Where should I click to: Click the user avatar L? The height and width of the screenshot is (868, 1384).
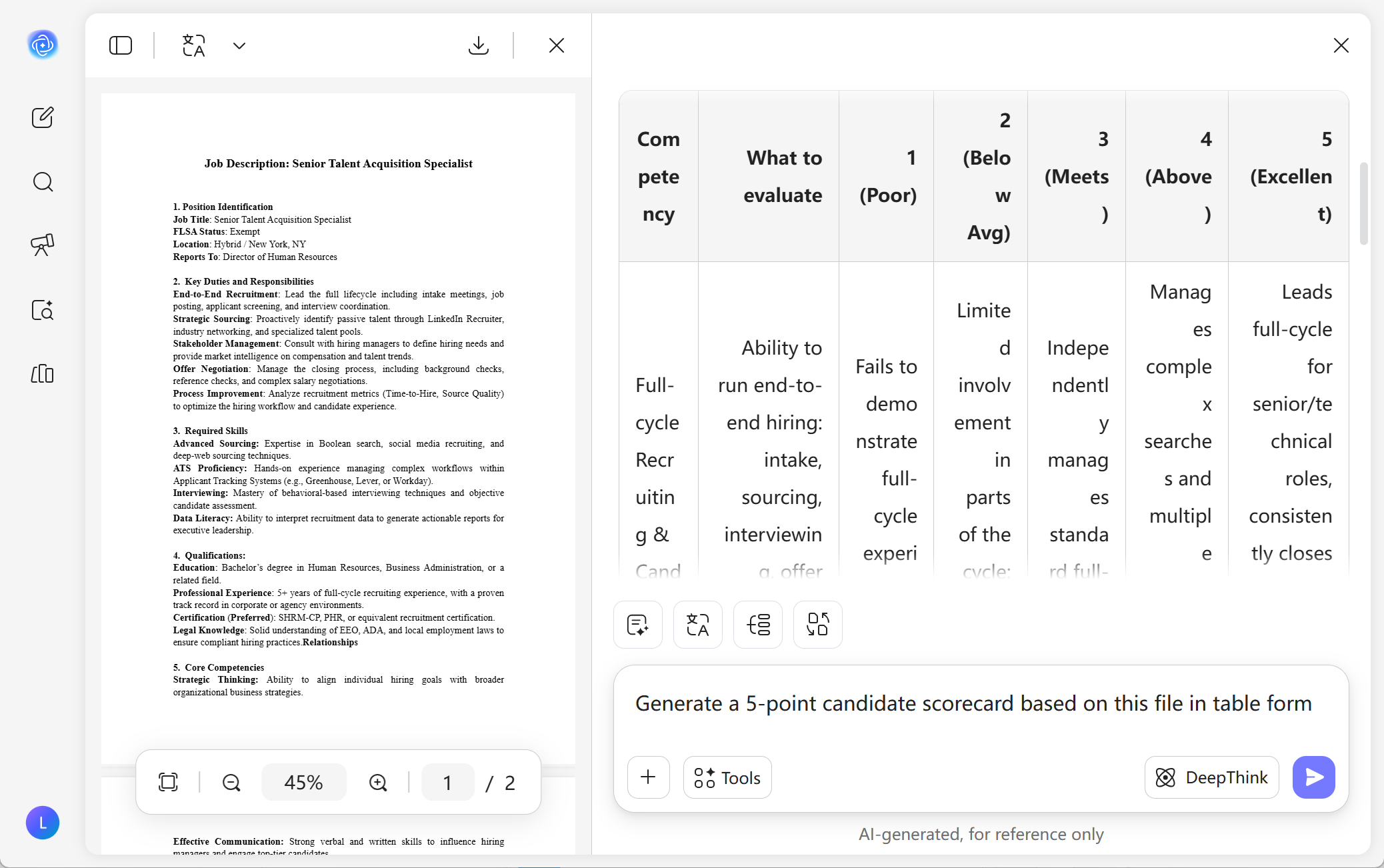click(43, 823)
